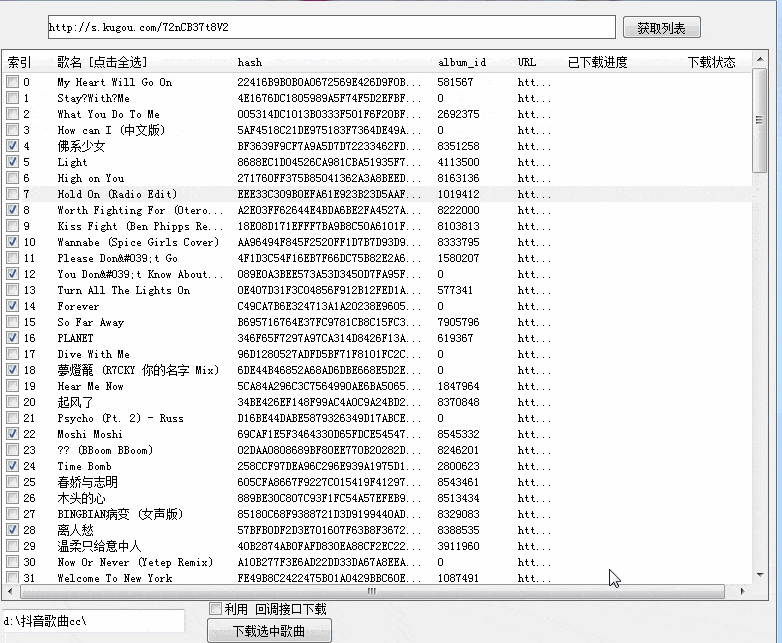The height and width of the screenshot is (643, 782).
Task: Click the URL column header
Action: [527, 62]
